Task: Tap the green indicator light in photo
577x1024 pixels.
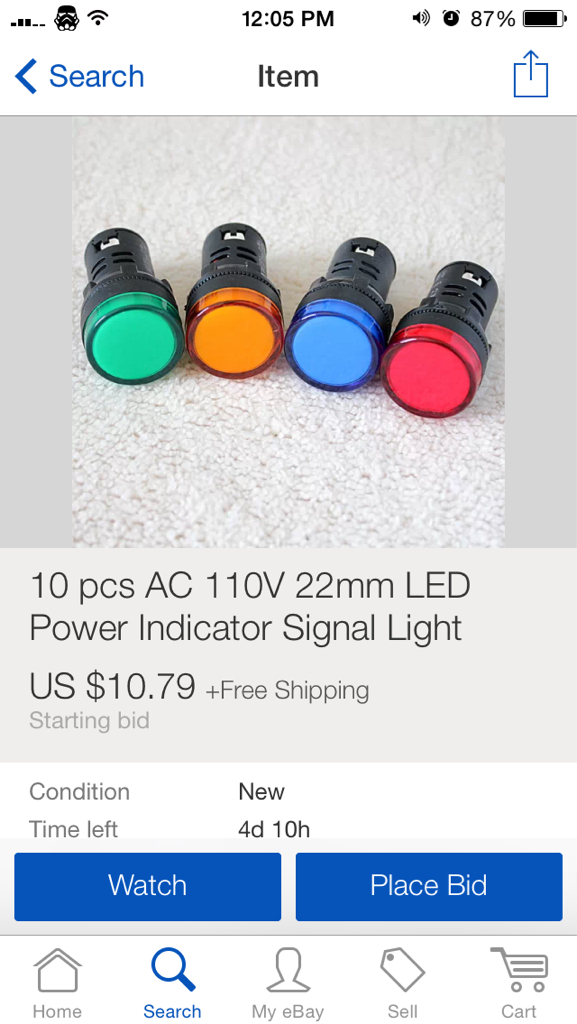Action: (133, 307)
